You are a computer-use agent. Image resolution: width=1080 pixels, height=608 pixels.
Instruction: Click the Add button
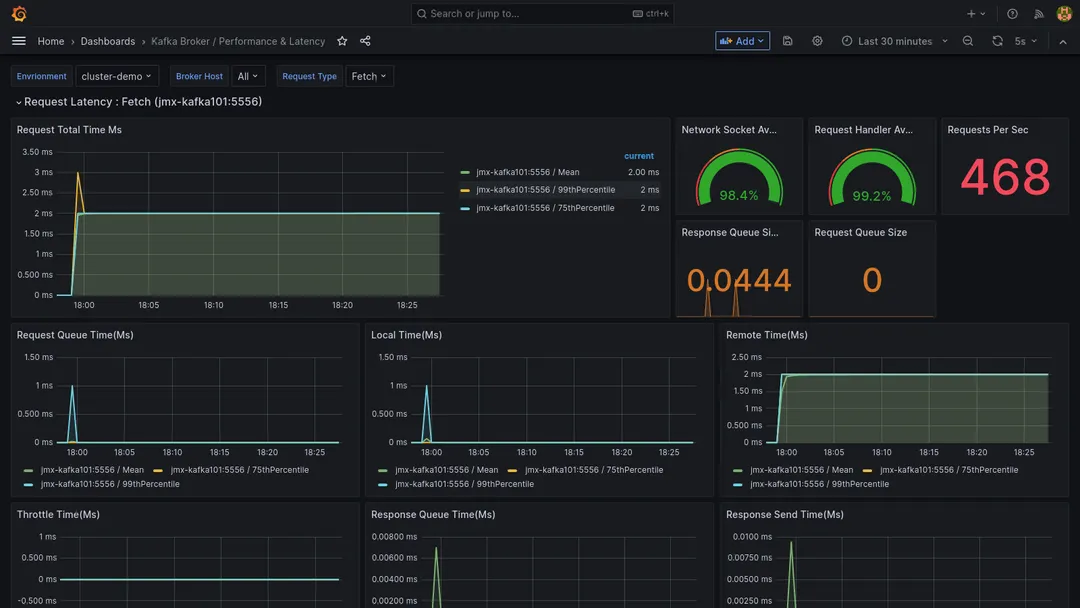[742, 41]
